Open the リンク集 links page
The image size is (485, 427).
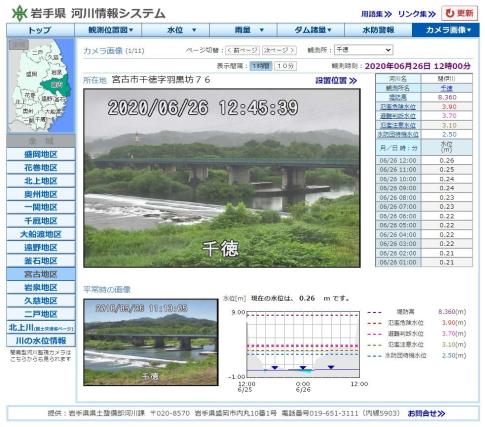point(417,14)
